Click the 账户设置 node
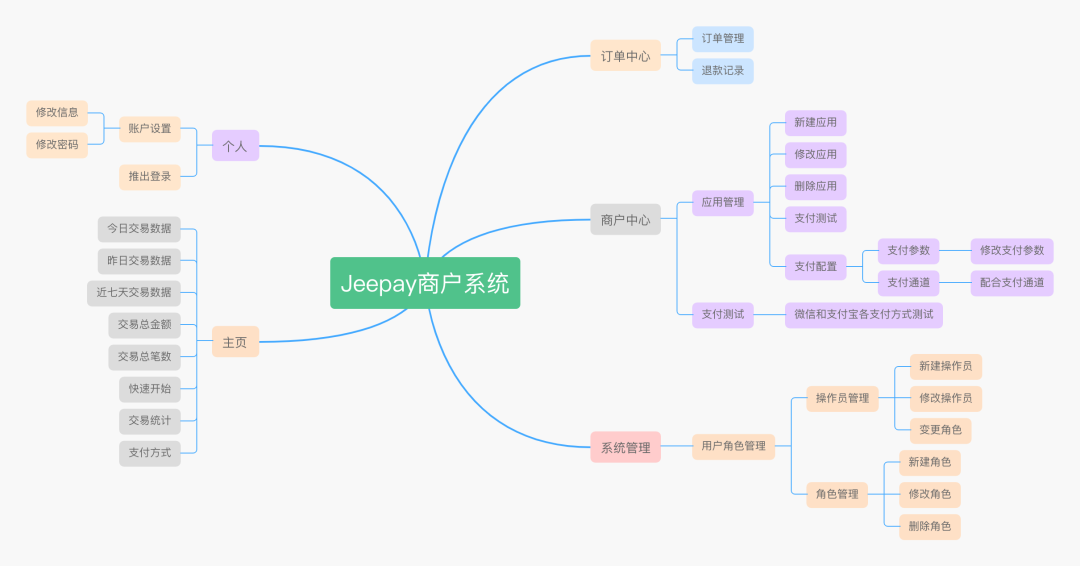This screenshot has height=566, width=1080. pyautogui.click(x=149, y=129)
